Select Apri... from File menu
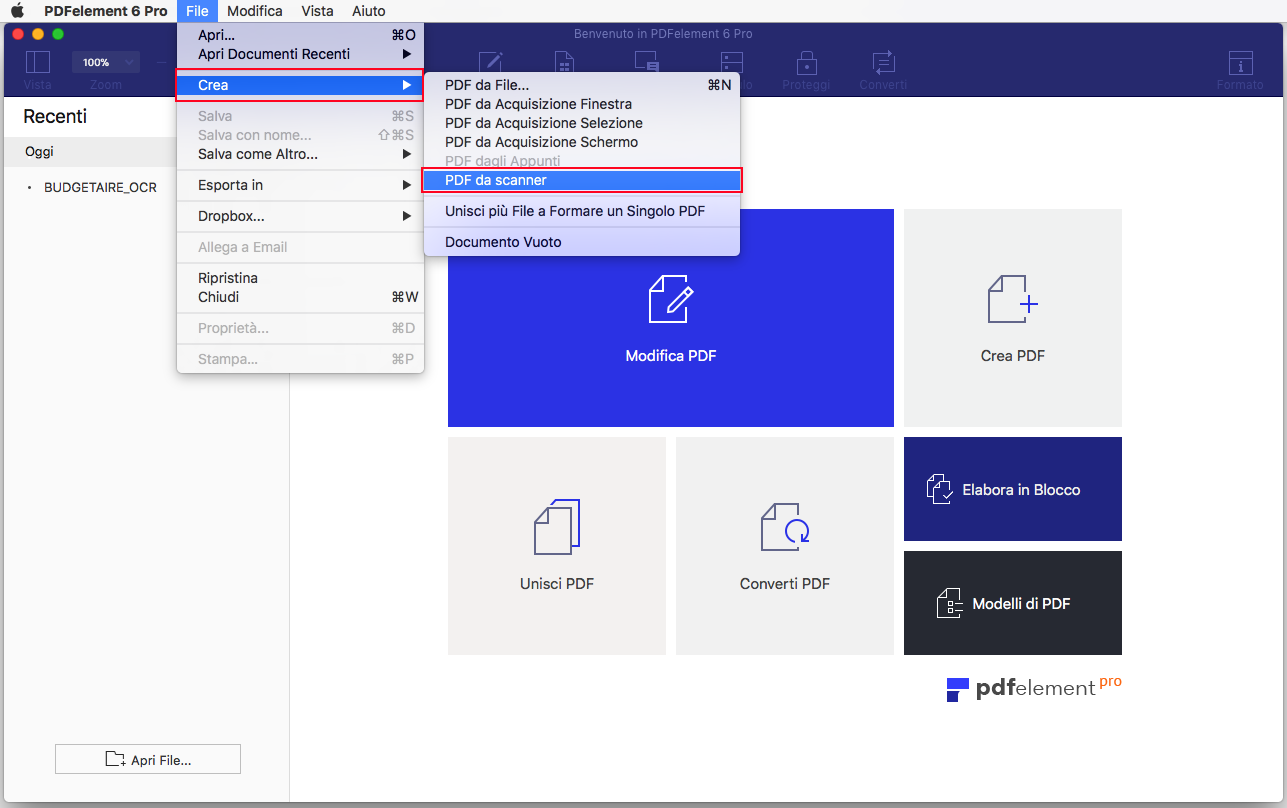The height and width of the screenshot is (808, 1287). point(301,35)
